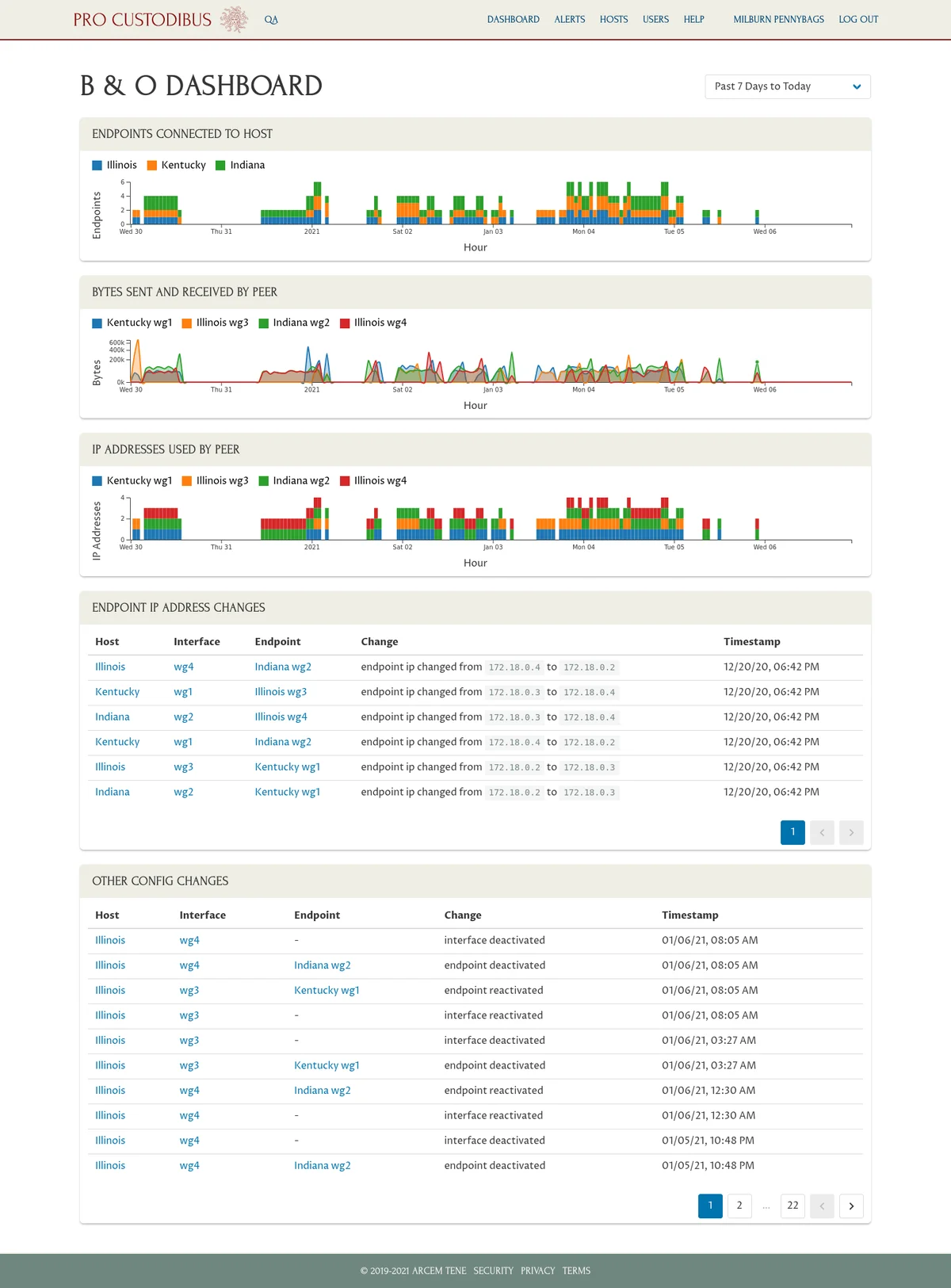Click the QA organization link in the header
This screenshot has height=1288, width=951.
point(271,20)
